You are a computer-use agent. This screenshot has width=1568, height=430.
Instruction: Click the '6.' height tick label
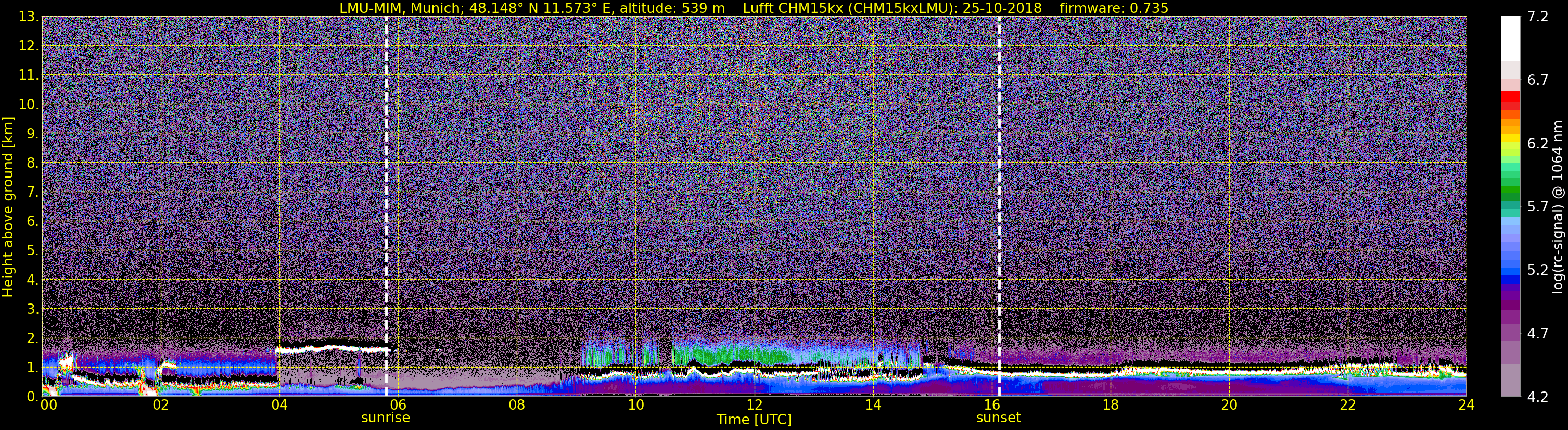pyautogui.click(x=33, y=222)
